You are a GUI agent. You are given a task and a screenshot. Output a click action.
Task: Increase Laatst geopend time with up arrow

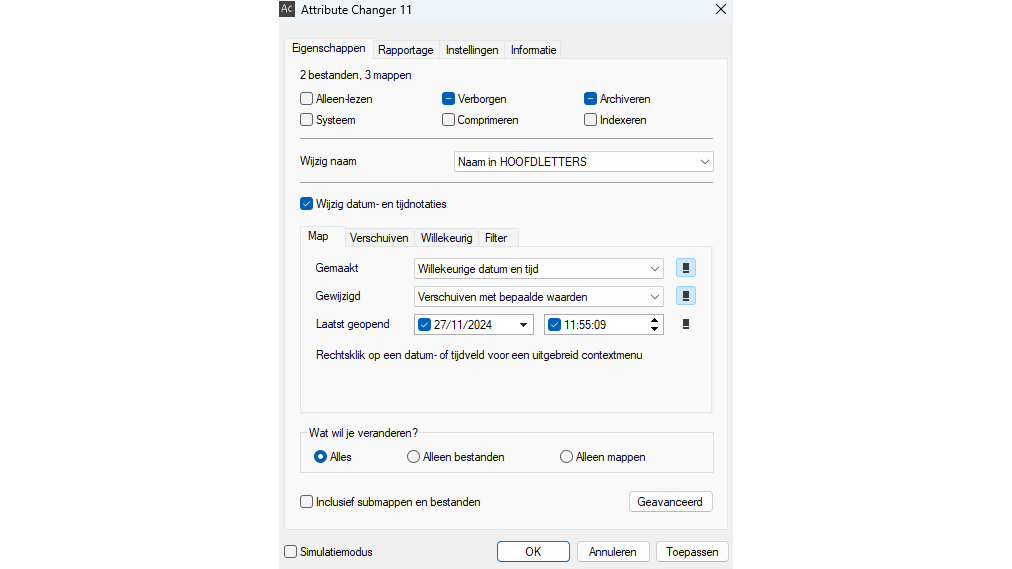click(655, 320)
